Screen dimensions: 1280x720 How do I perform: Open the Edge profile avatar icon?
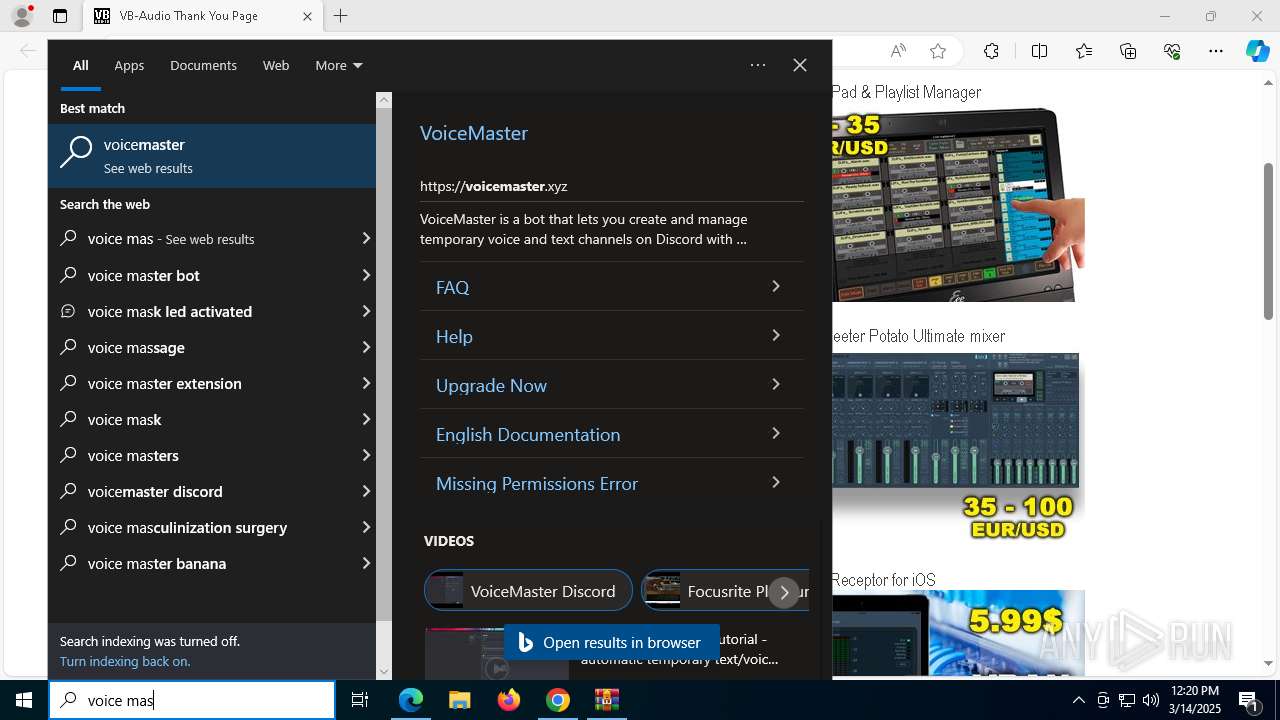(x=22, y=16)
